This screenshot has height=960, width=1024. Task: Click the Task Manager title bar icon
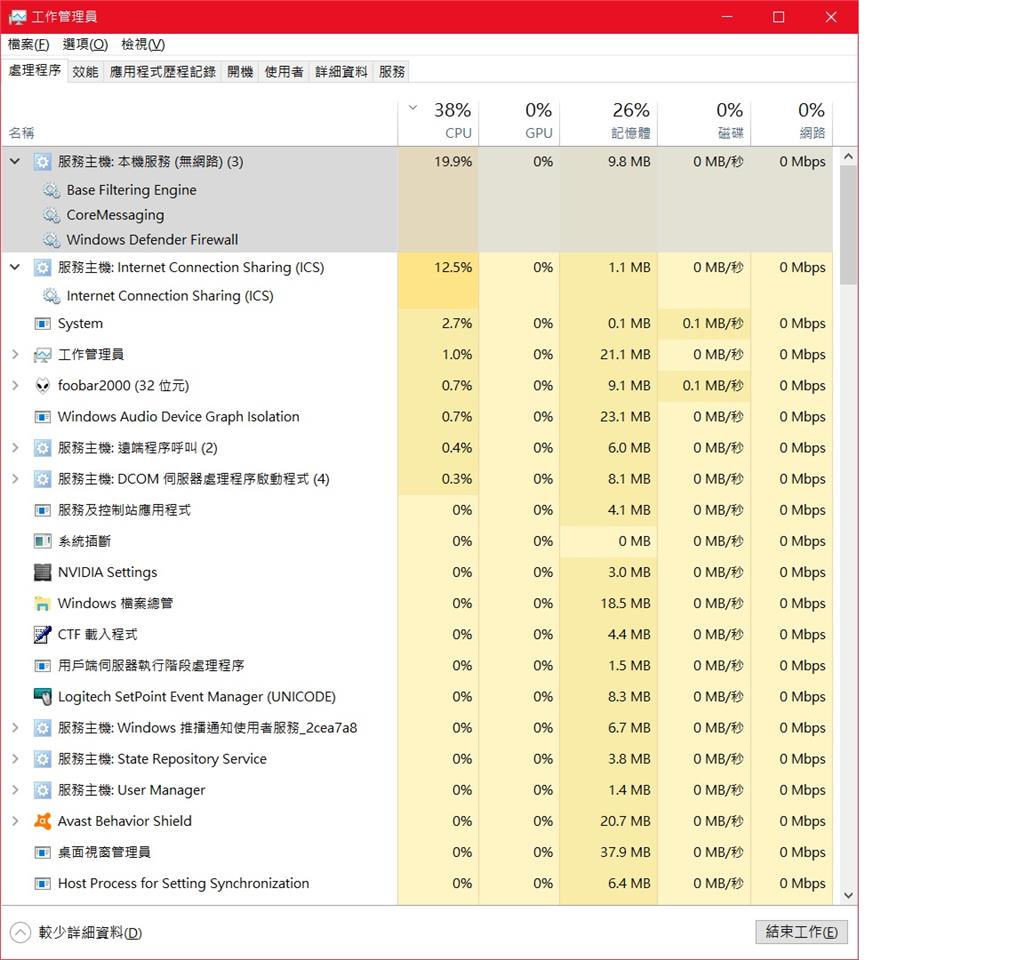coord(18,17)
